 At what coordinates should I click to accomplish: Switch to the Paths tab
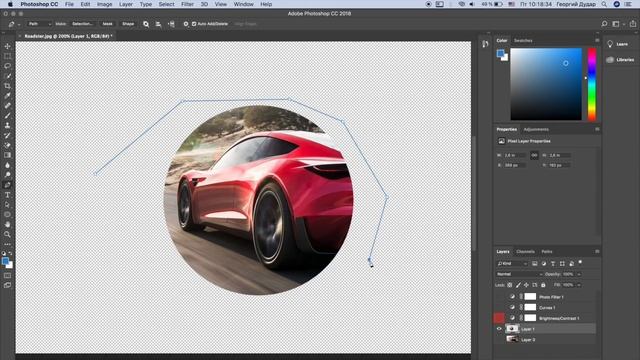547,251
